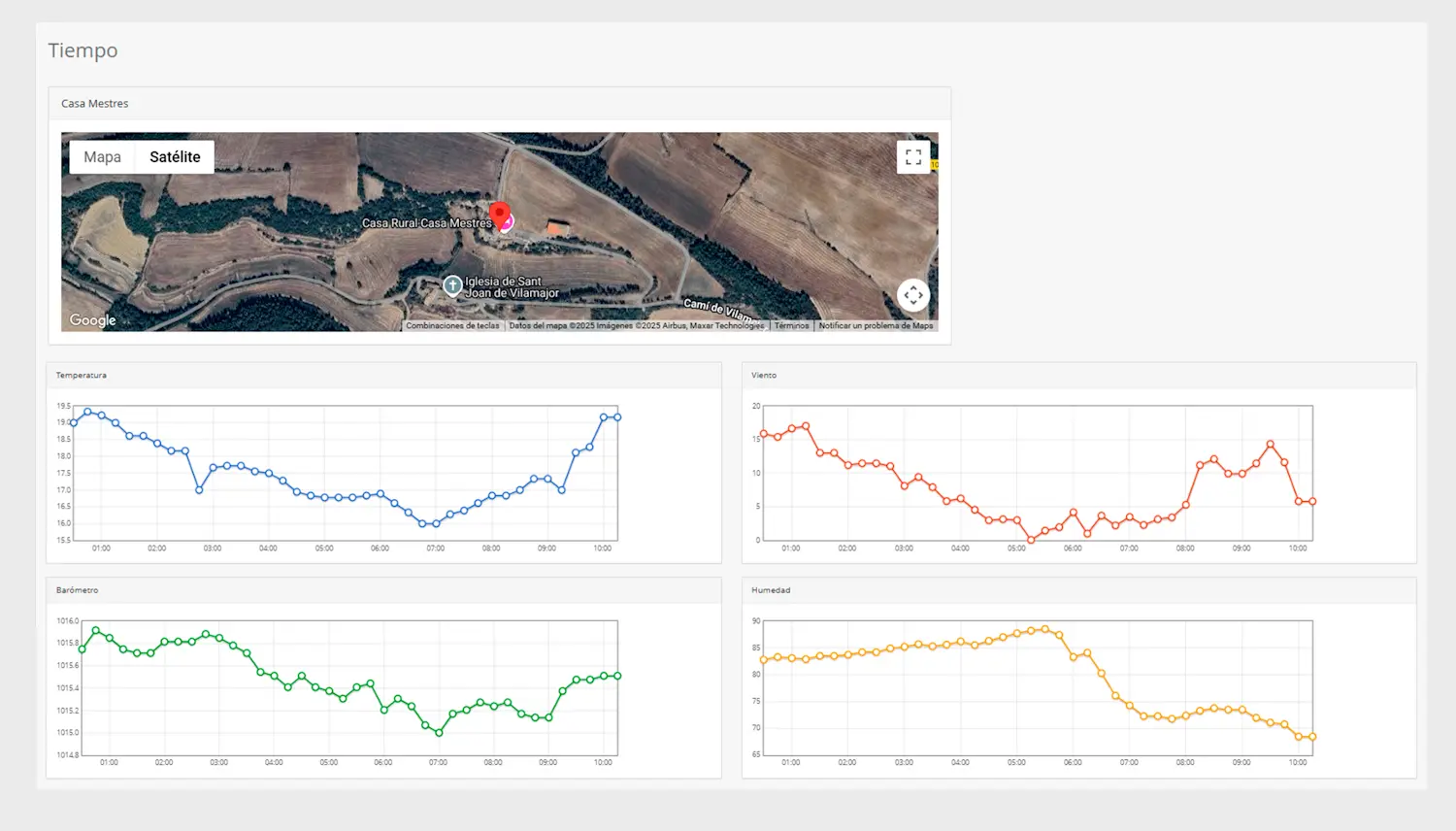Click the Barómetro panel title
Screen dimensions: 1456x831
[x=78, y=590]
